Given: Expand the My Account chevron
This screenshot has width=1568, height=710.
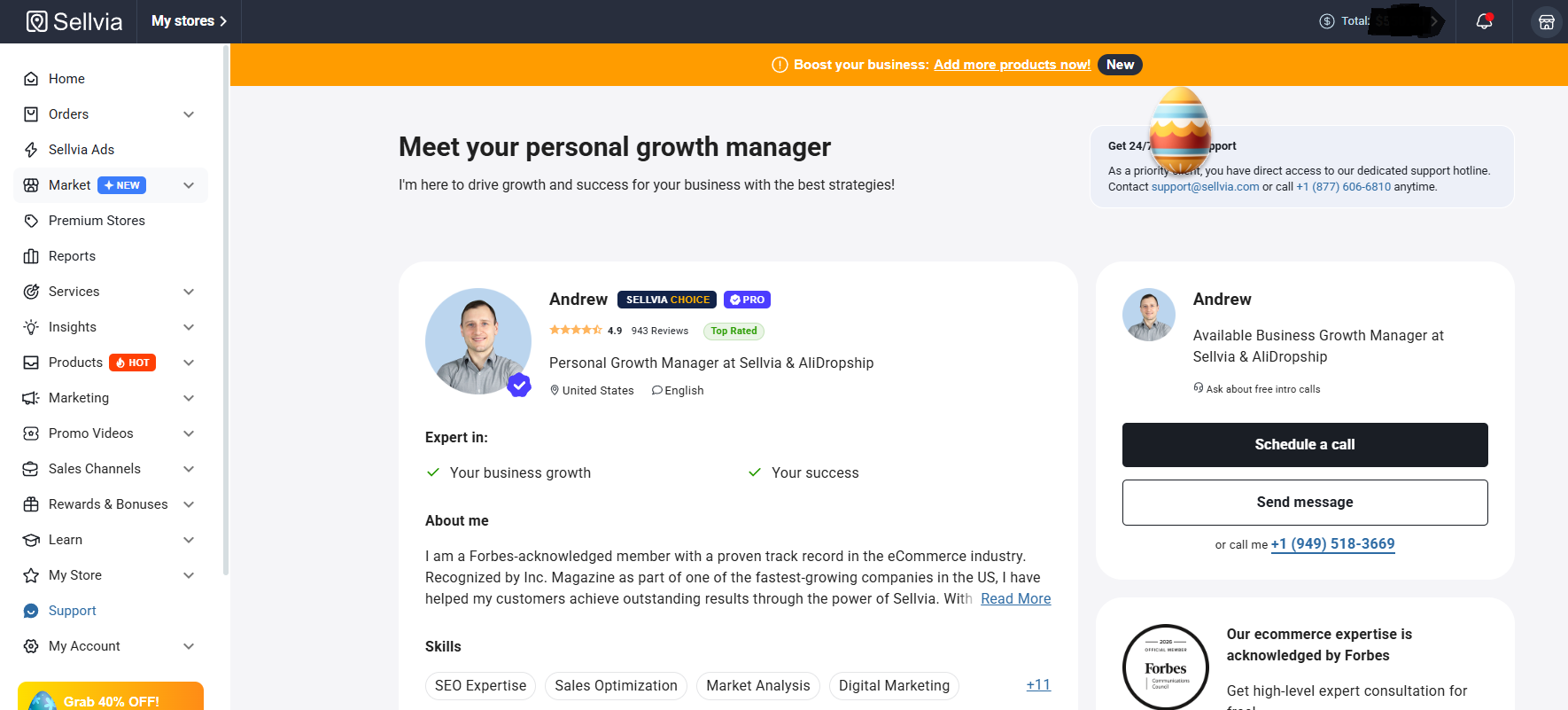Looking at the screenshot, I should tap(189, 646).
